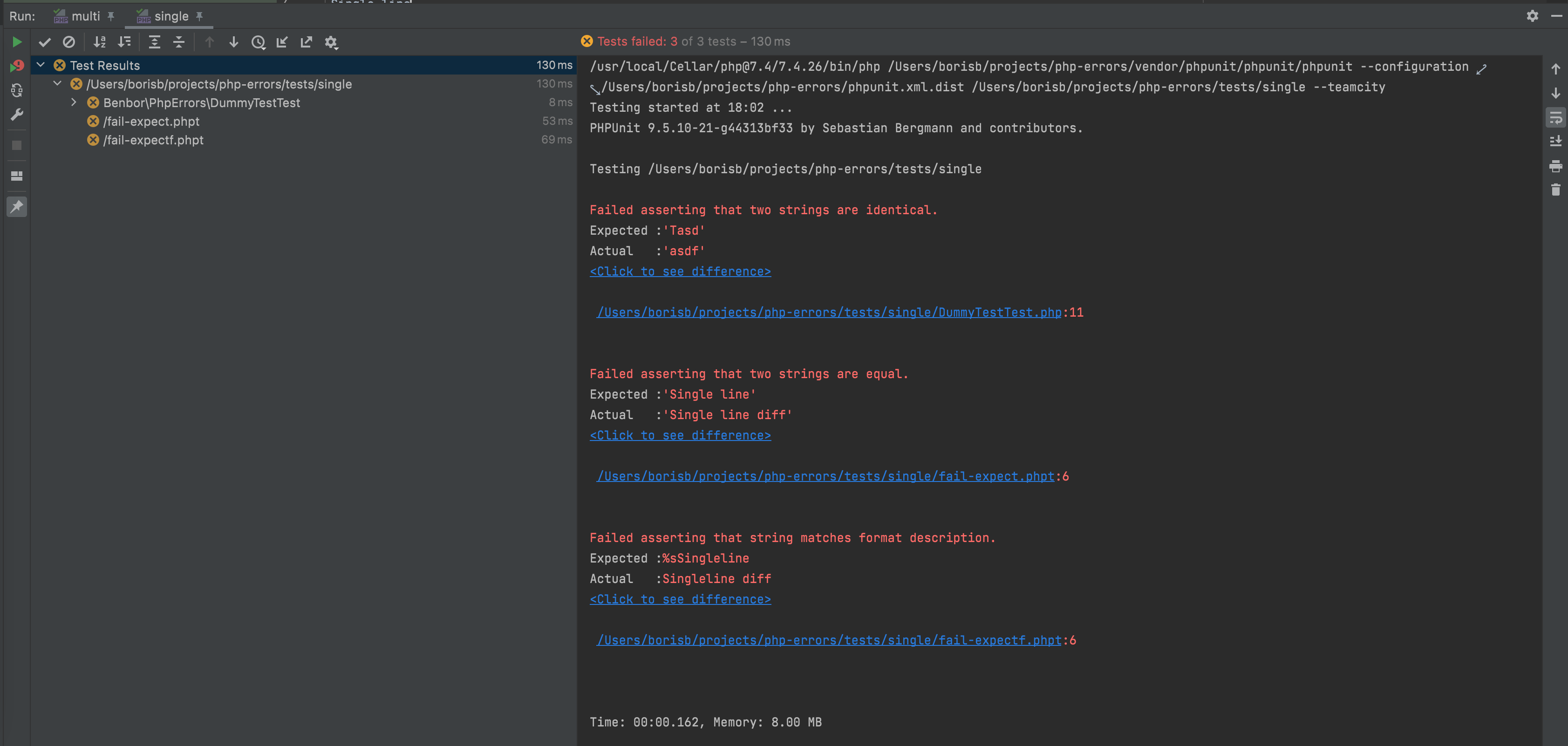Toggle auto-test rerun icon
Screen dimensions: 1568x746
click(x=16, y=91)
